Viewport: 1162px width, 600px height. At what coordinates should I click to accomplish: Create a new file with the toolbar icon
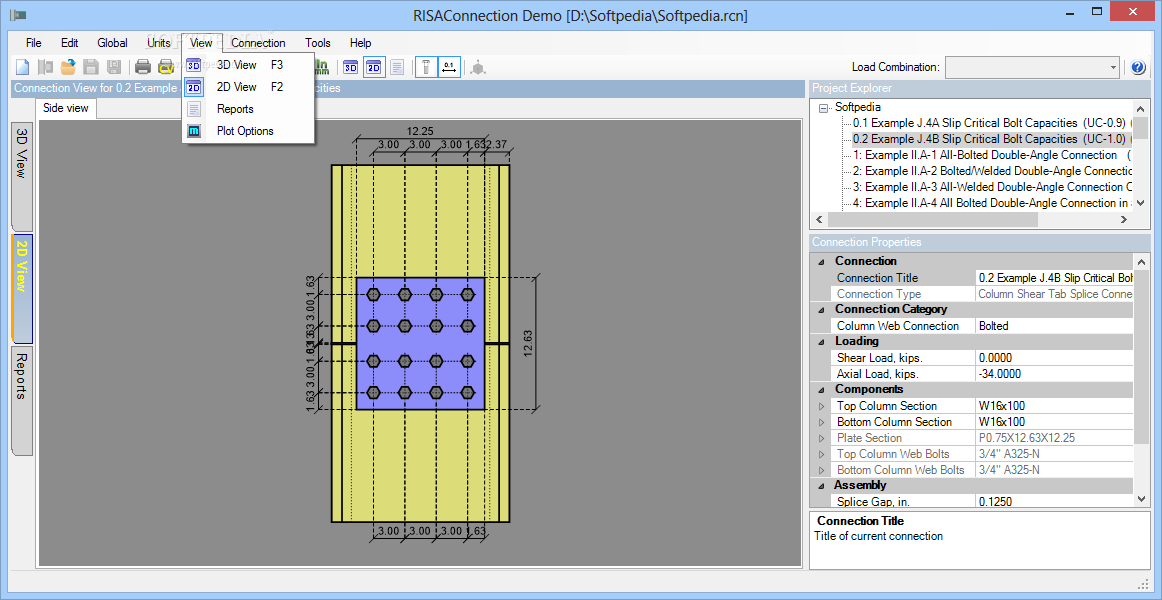(x=23, y=67)
